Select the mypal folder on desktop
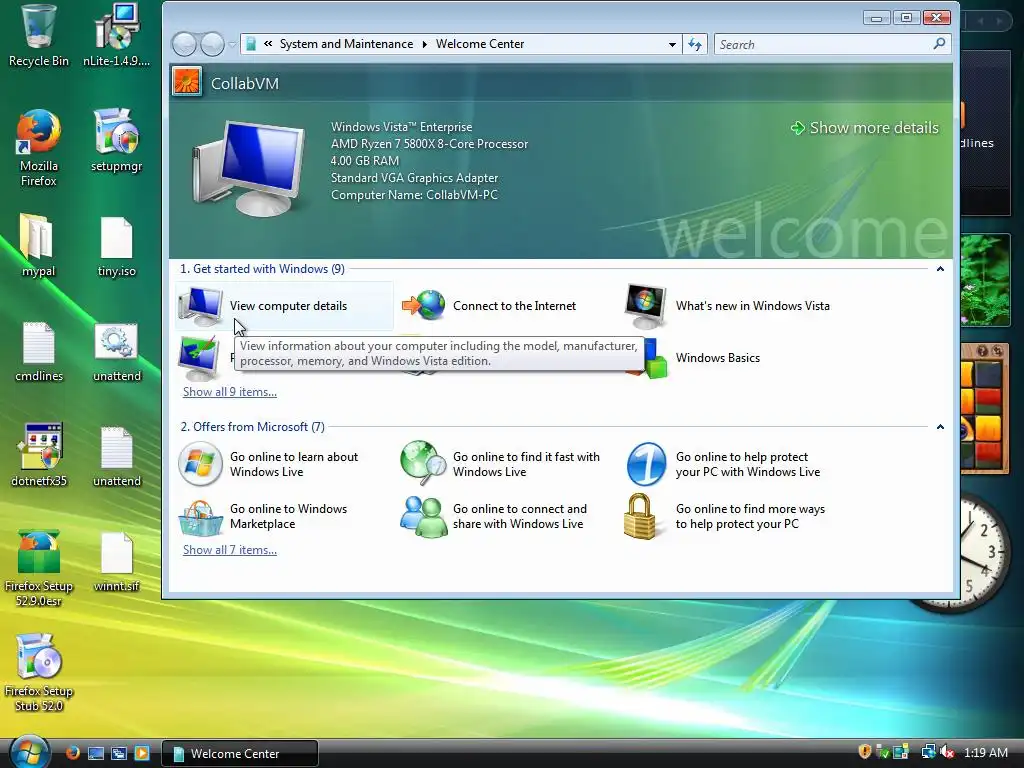 38,246
